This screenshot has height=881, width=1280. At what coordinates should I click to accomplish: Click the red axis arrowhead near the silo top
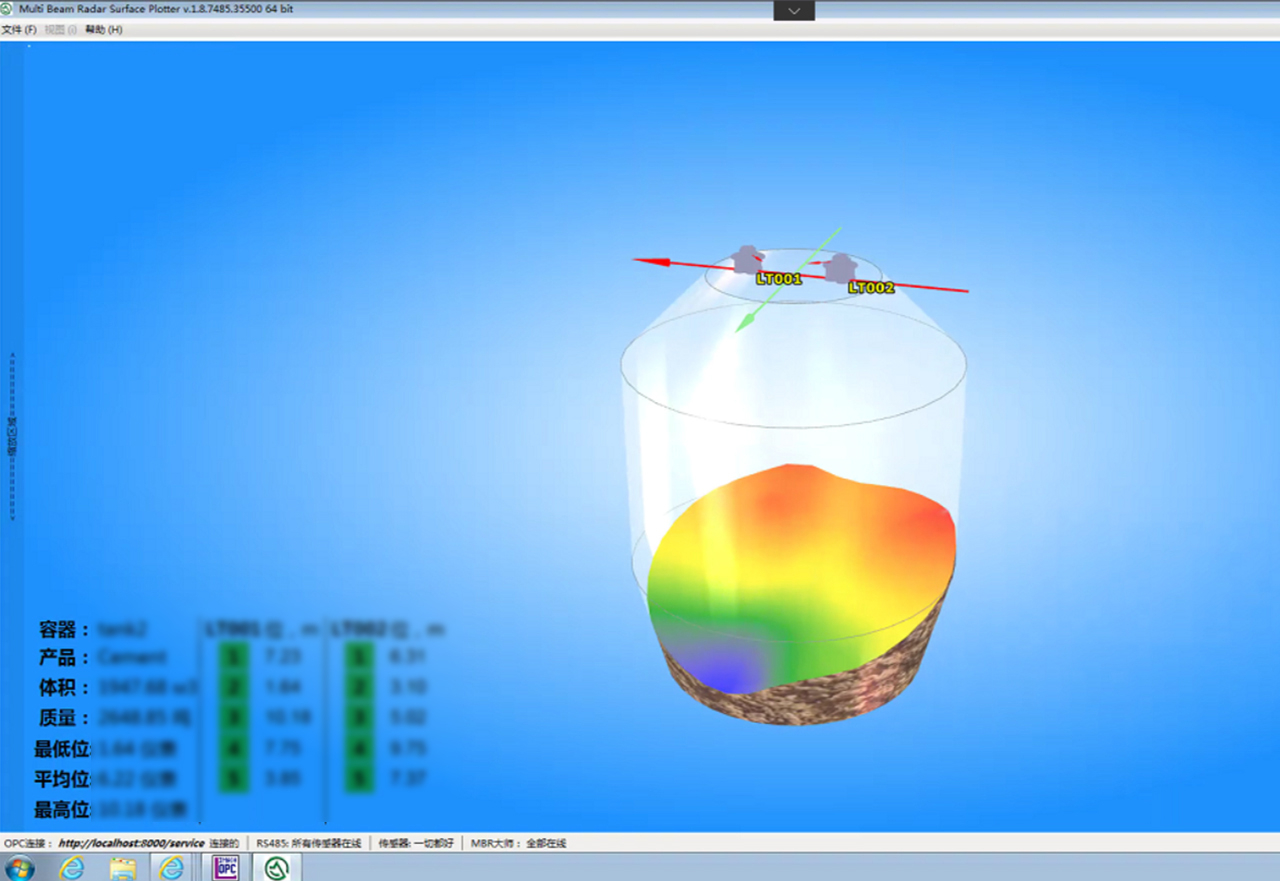[x=650, y=261]
